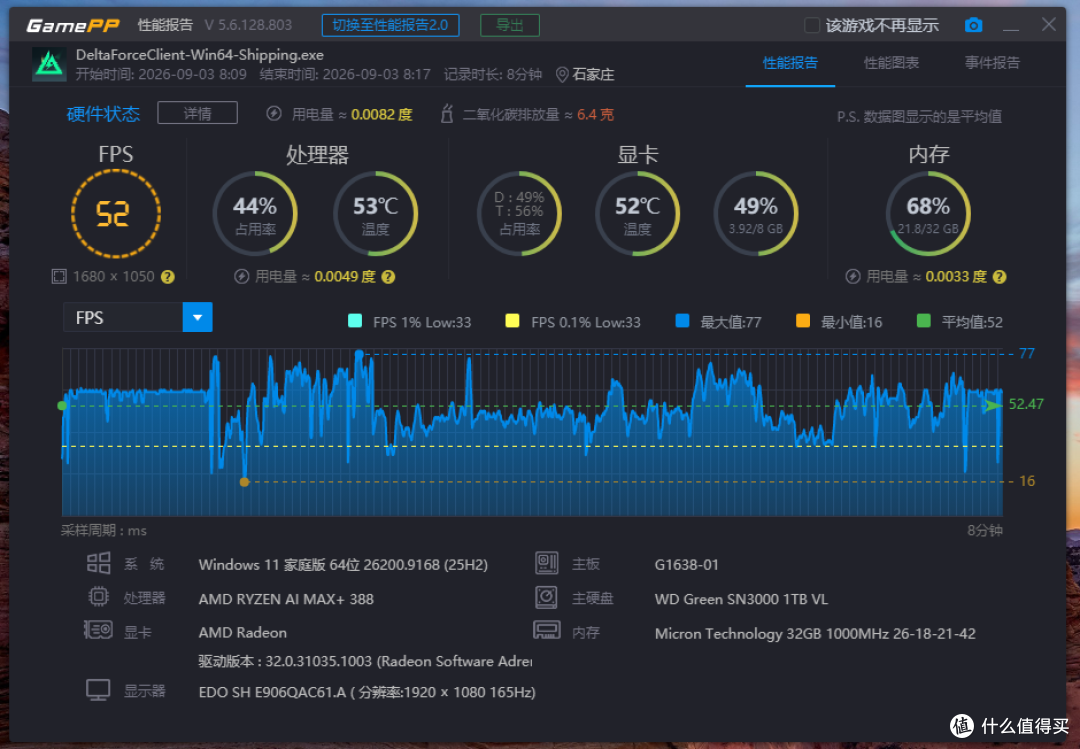Check the 该游戏不再显示 checkbox
The width and height of the screenshot is (1080, 749).
tap(812, 25)
